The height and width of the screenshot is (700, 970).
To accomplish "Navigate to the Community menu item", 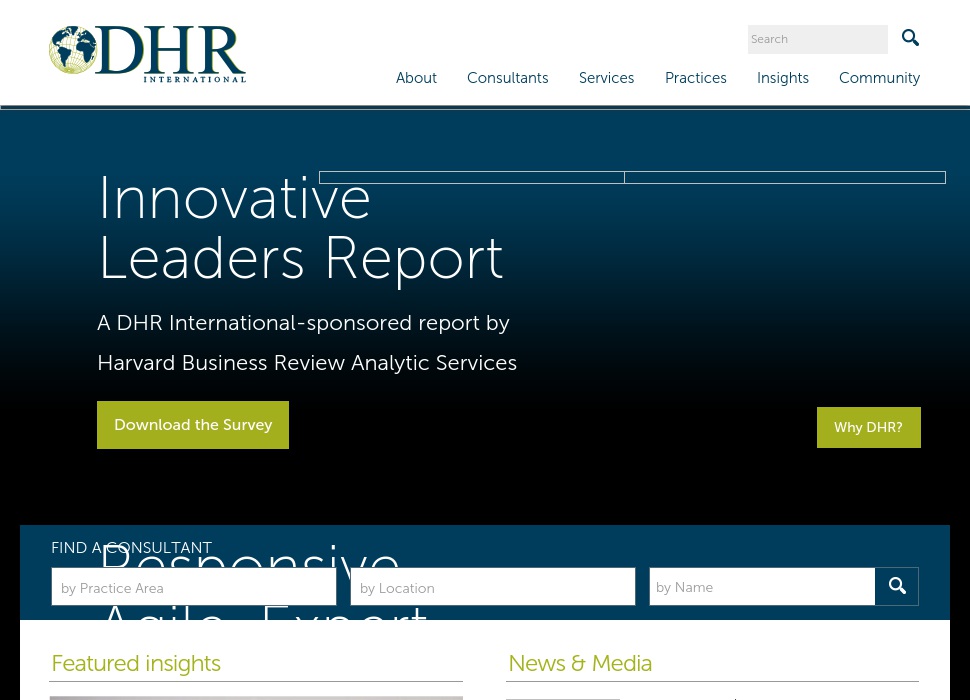I will pos(879,78).
